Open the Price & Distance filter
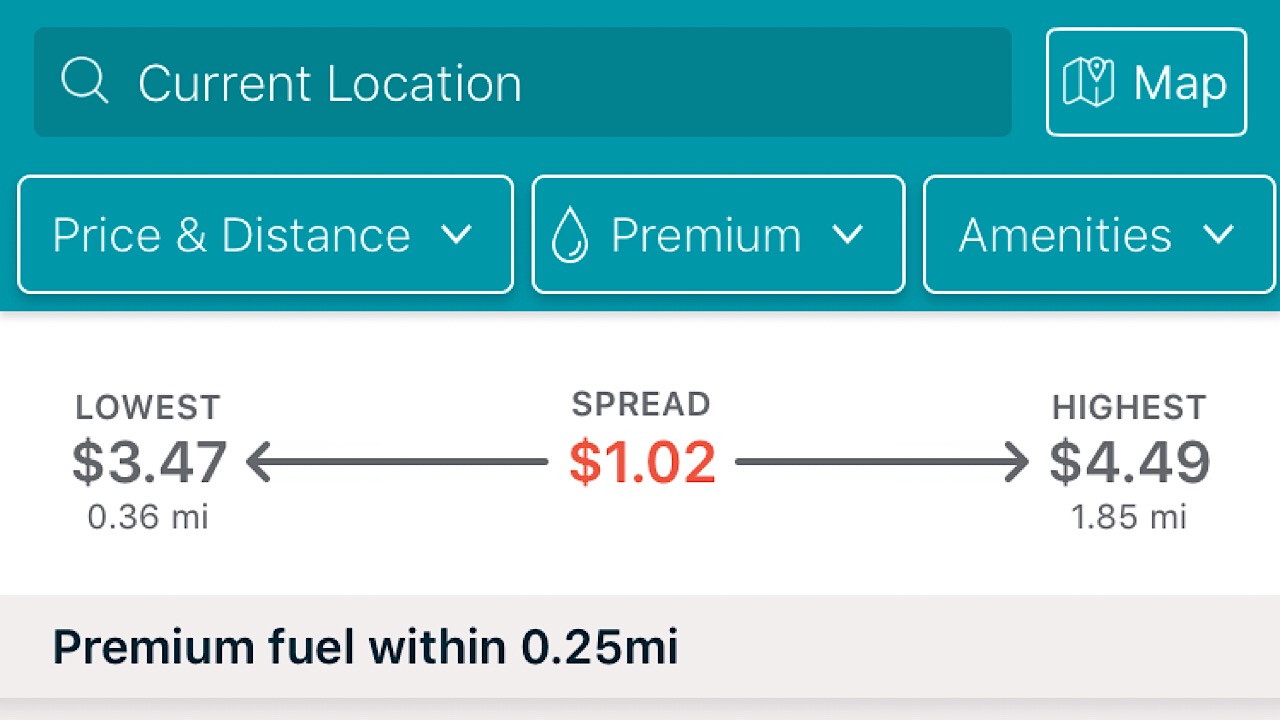Viewport: 1280px width, 720px height. (x=264, y=234)
